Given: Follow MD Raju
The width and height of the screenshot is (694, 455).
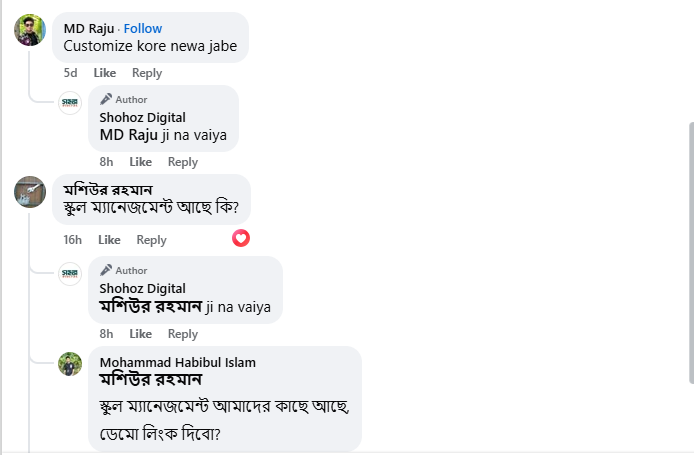Looking at the screenshot, I should coord(143,28).
